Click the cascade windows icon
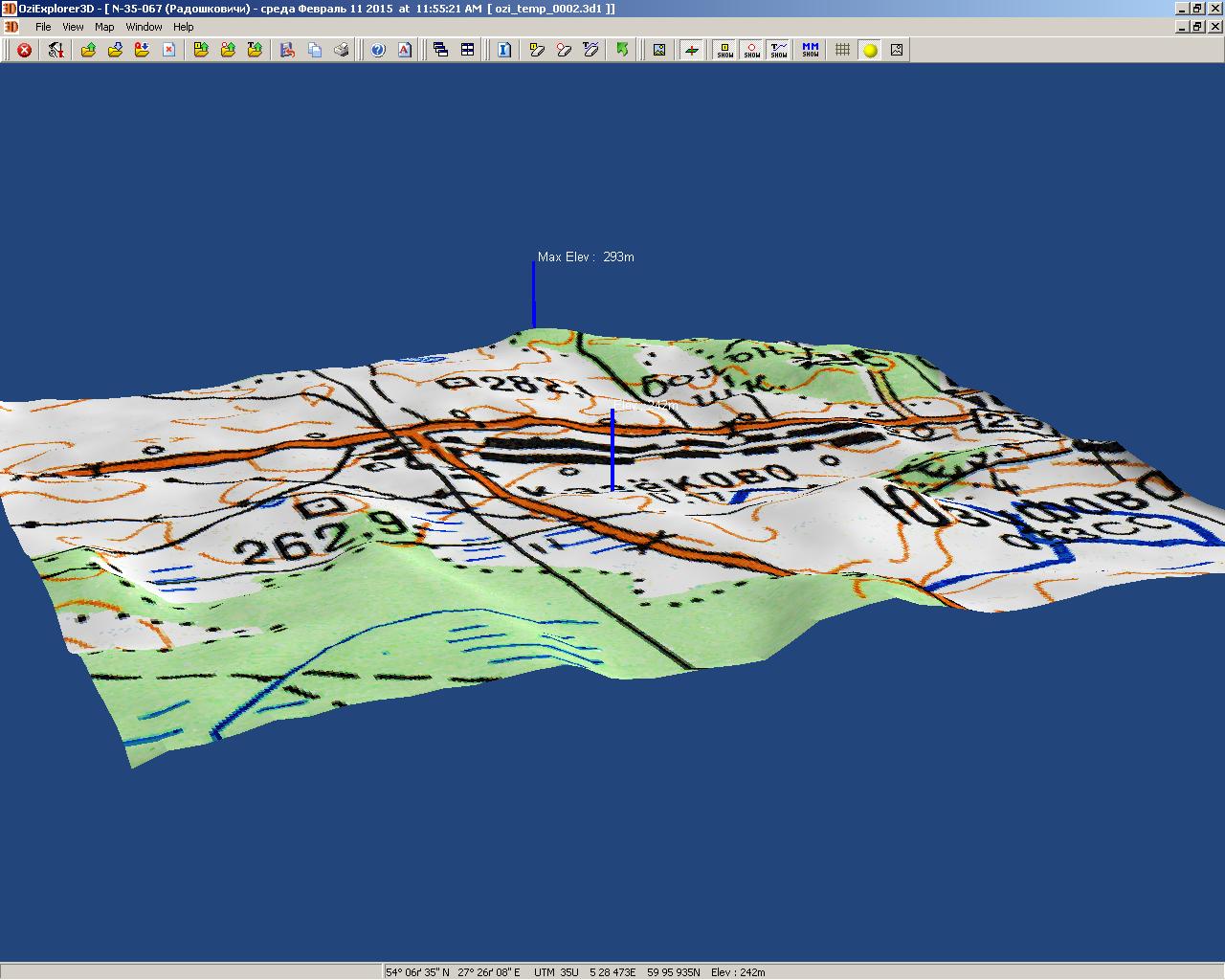The image size is (1225, 980). click(x=440, y=50)
